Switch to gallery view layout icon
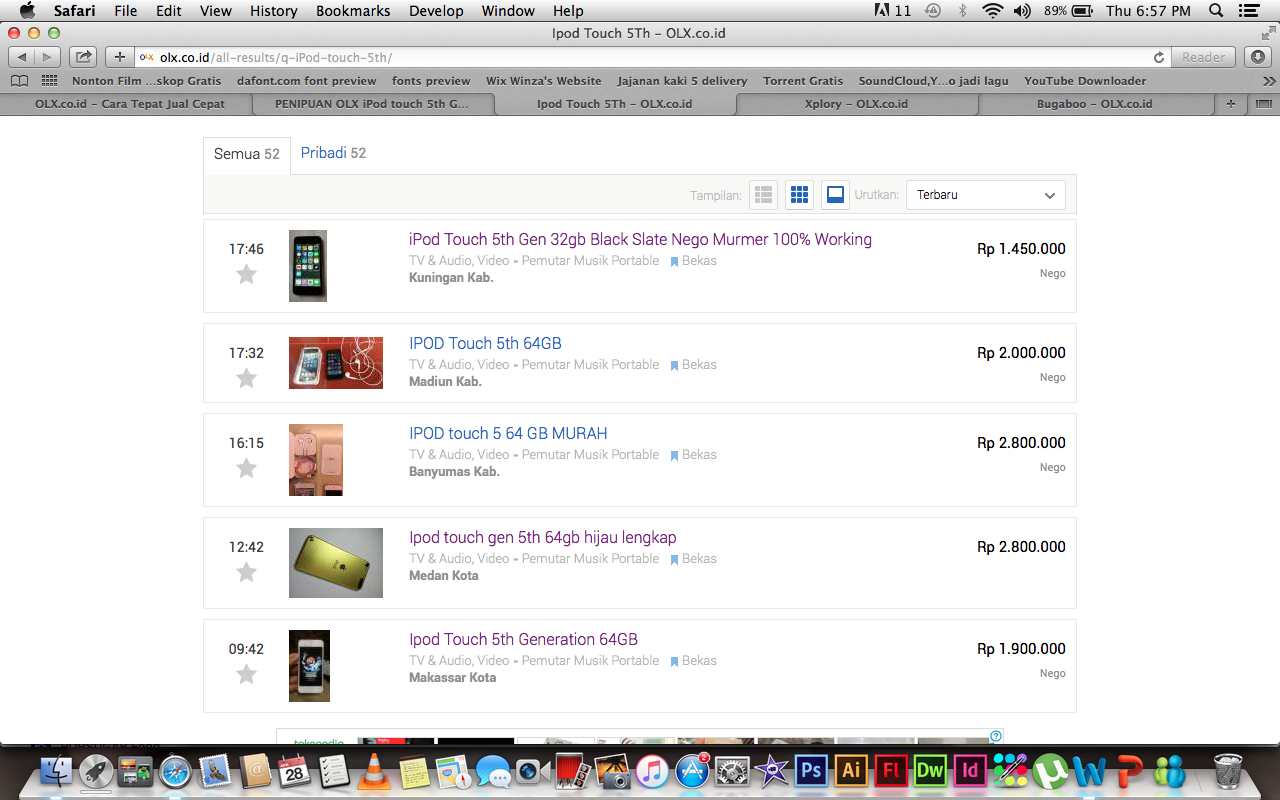The height and width of the screenshot is (800, 1280). pos(835,195)
